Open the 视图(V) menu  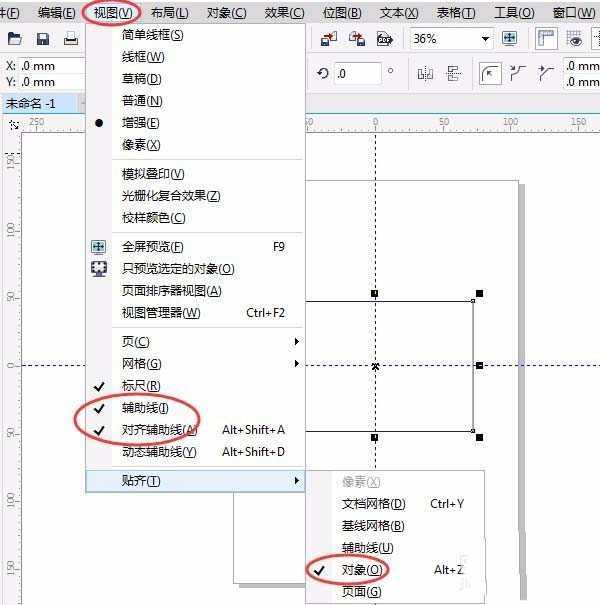click(x=113, y=13)
